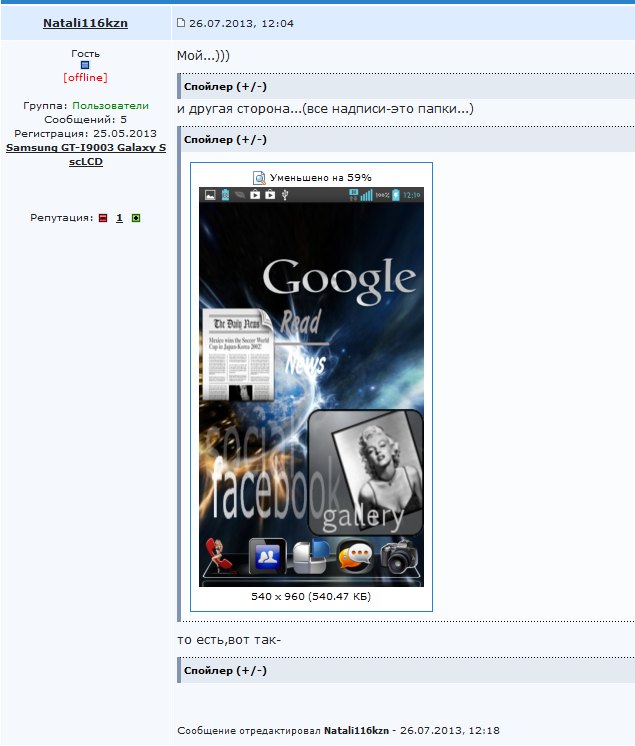Image resolution: width=635 pixels, height=746 pixels.
Task: Click the Мой...))) post text
Action: click(203, 56)
